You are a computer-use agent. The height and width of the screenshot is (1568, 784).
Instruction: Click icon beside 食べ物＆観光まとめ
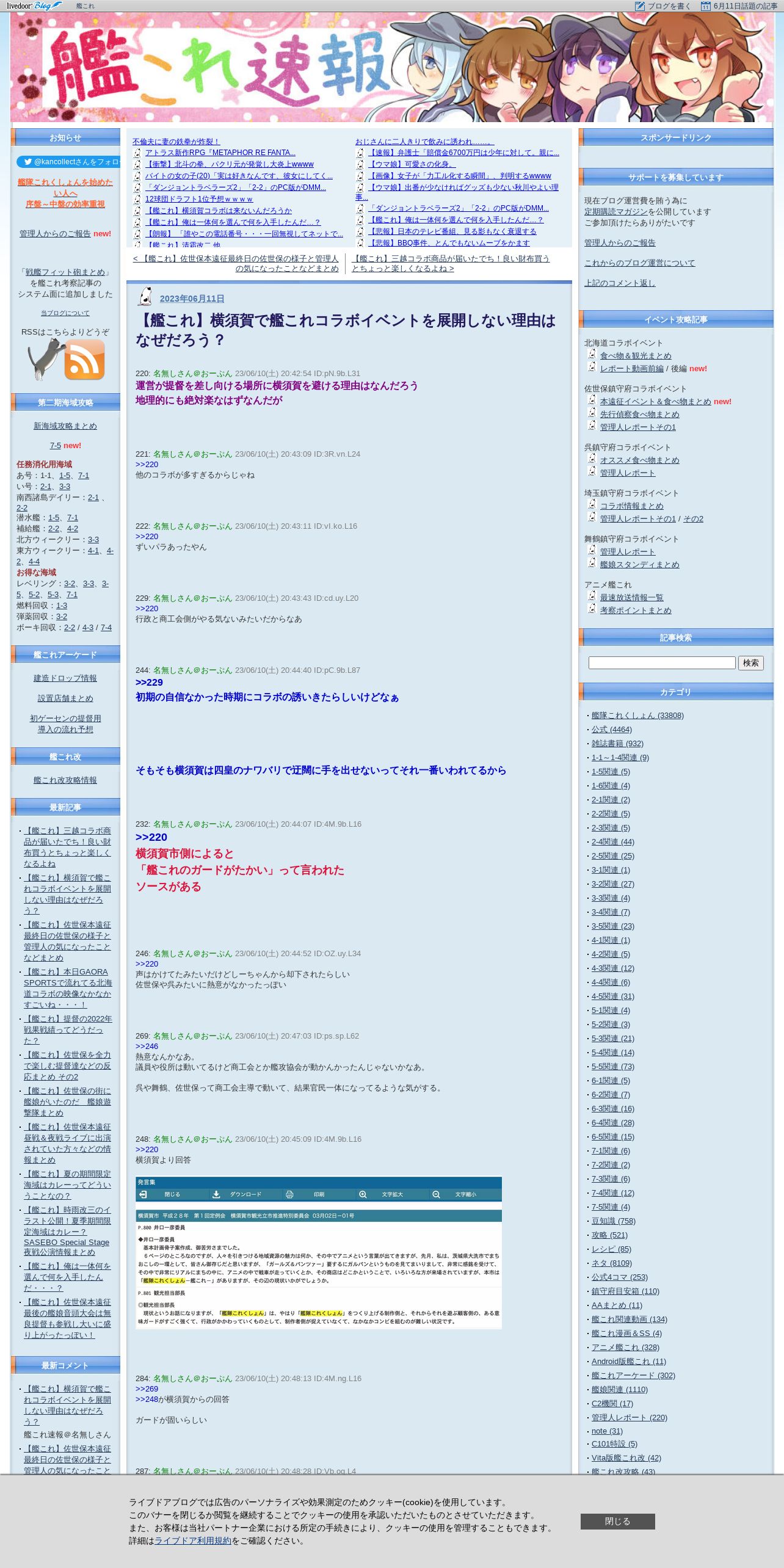(592, 354)
